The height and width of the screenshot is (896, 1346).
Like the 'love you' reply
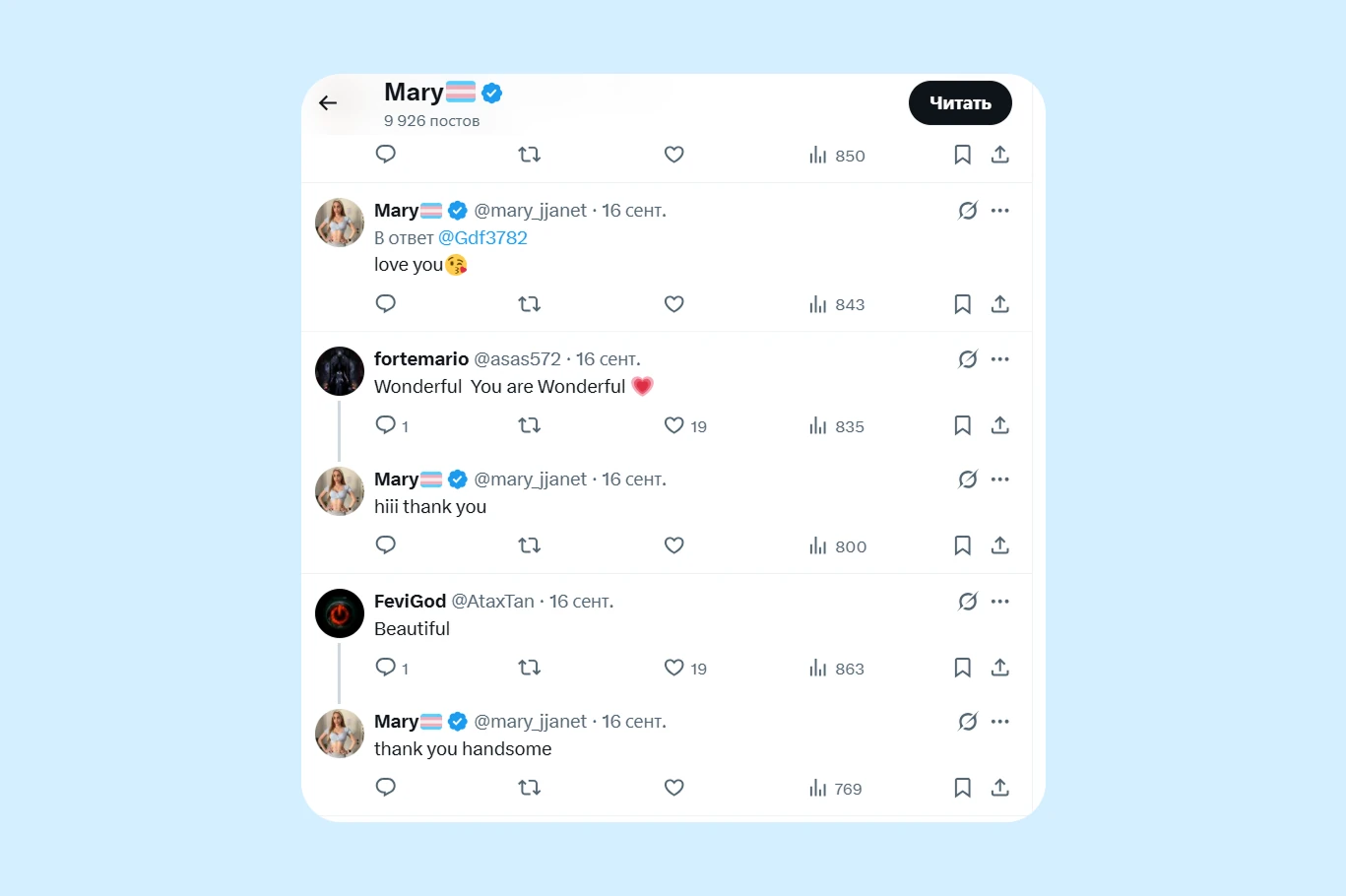point(673,304)
